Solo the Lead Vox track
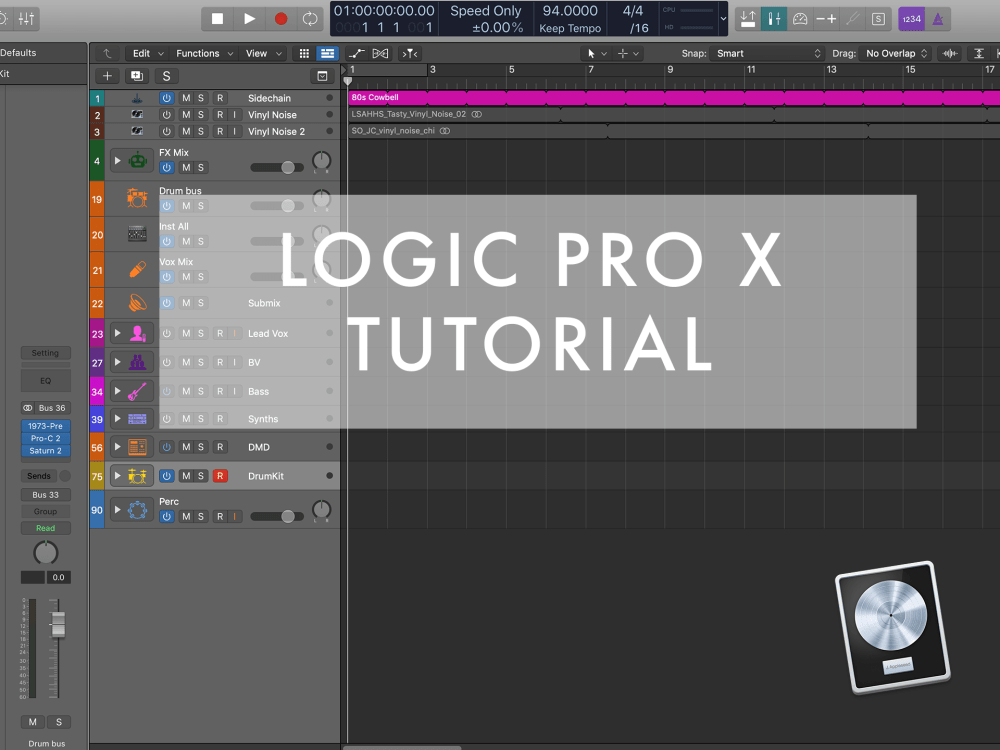This screenshot has width=1000, height=750. click(201, 334)
